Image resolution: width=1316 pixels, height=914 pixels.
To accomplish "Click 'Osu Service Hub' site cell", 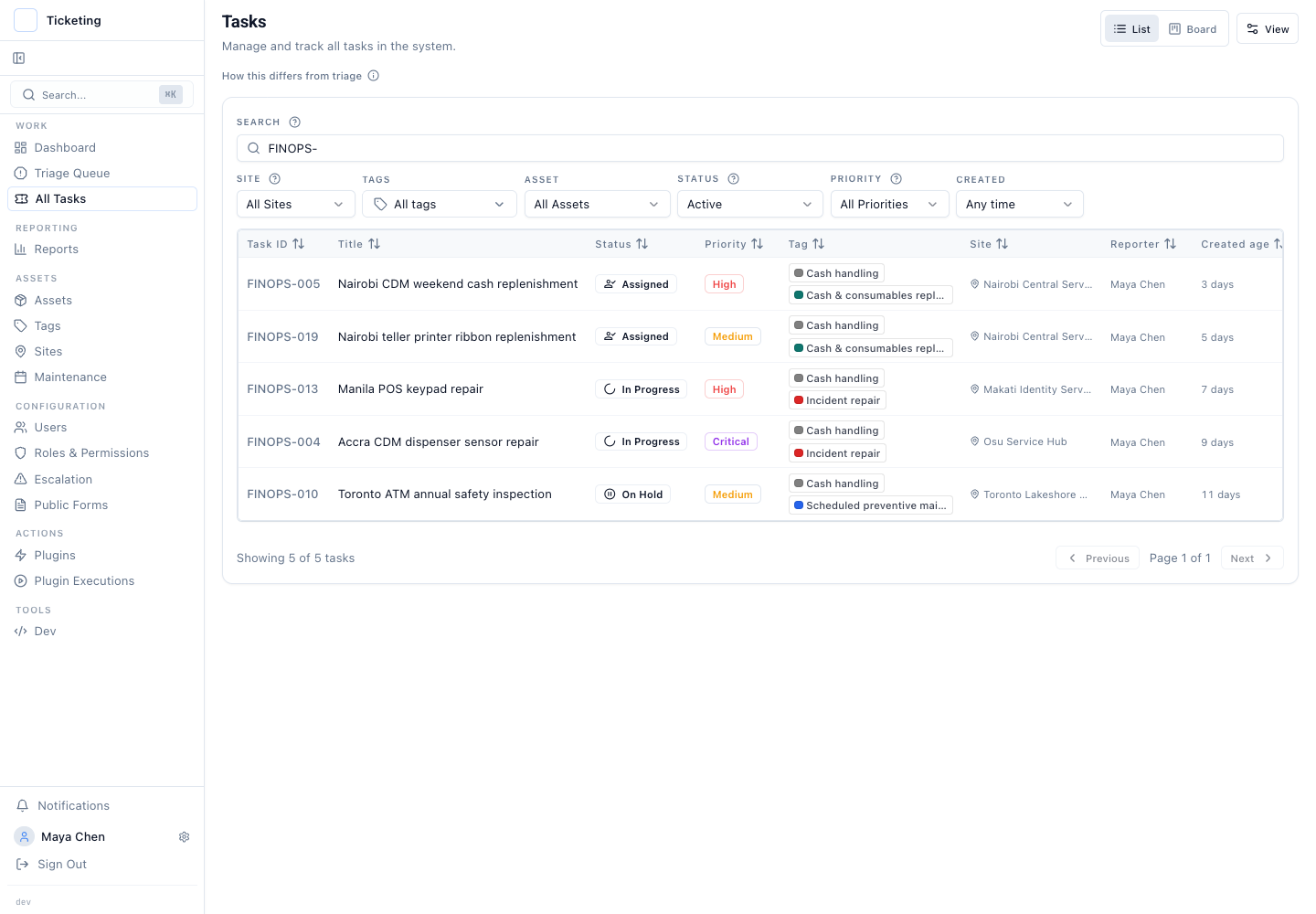I will click(1018, 442).
